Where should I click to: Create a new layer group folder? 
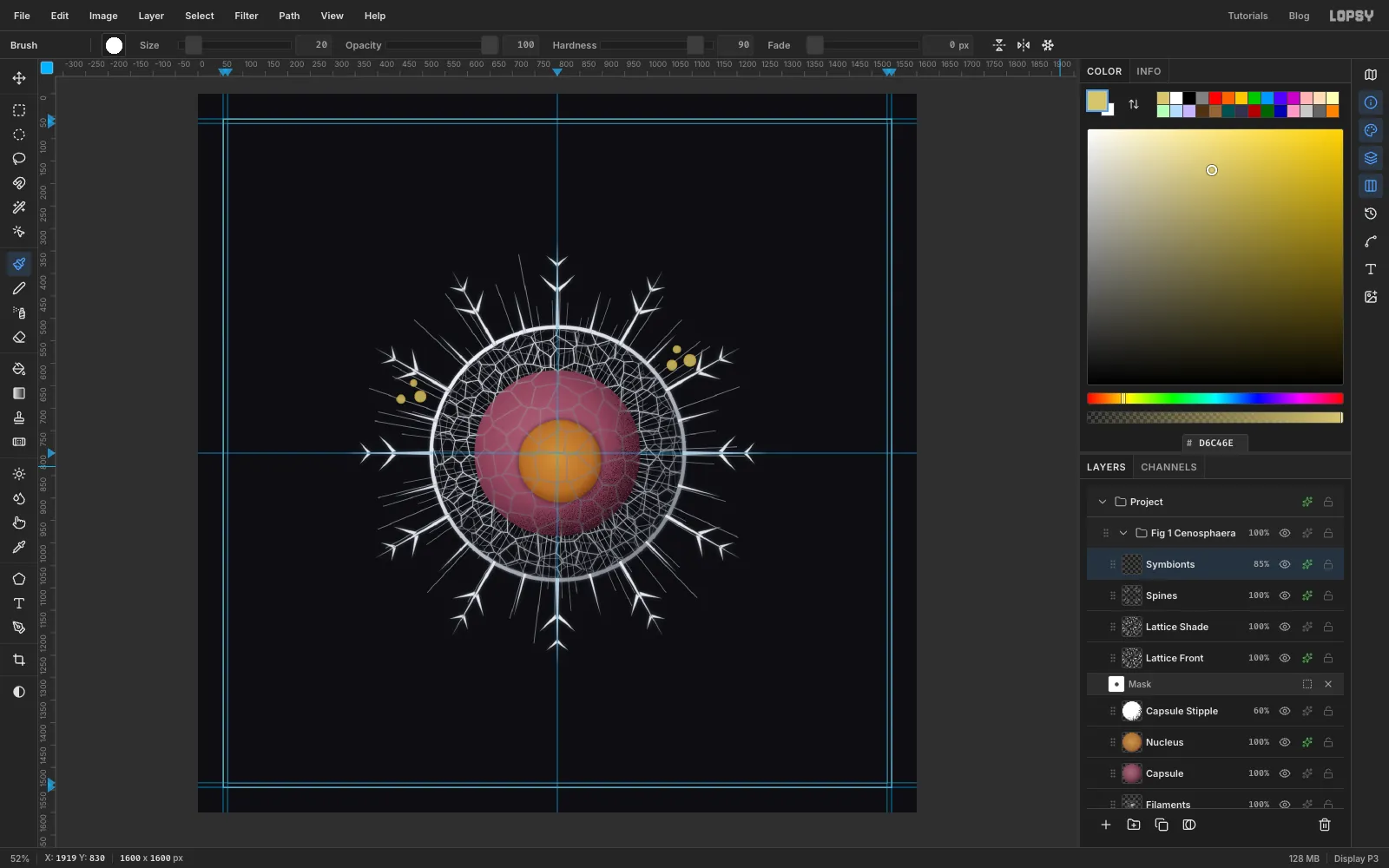coord(1134,825)
